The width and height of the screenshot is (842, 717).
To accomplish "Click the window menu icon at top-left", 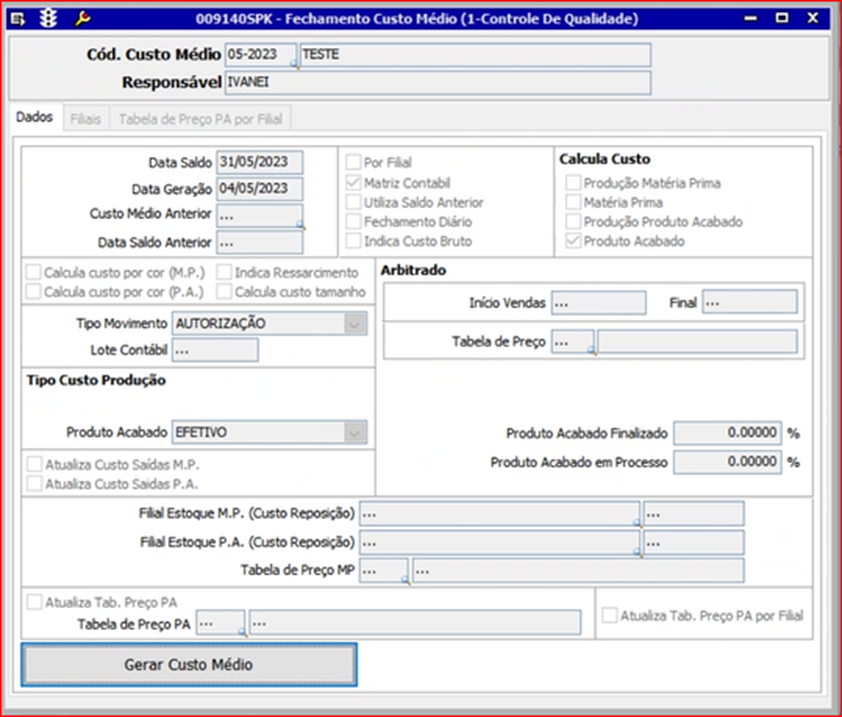I will click(19, 18).
